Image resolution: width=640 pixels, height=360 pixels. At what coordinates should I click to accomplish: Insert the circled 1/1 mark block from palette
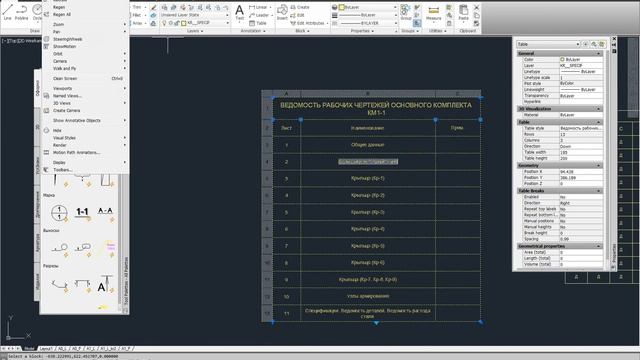coord(59,213)
